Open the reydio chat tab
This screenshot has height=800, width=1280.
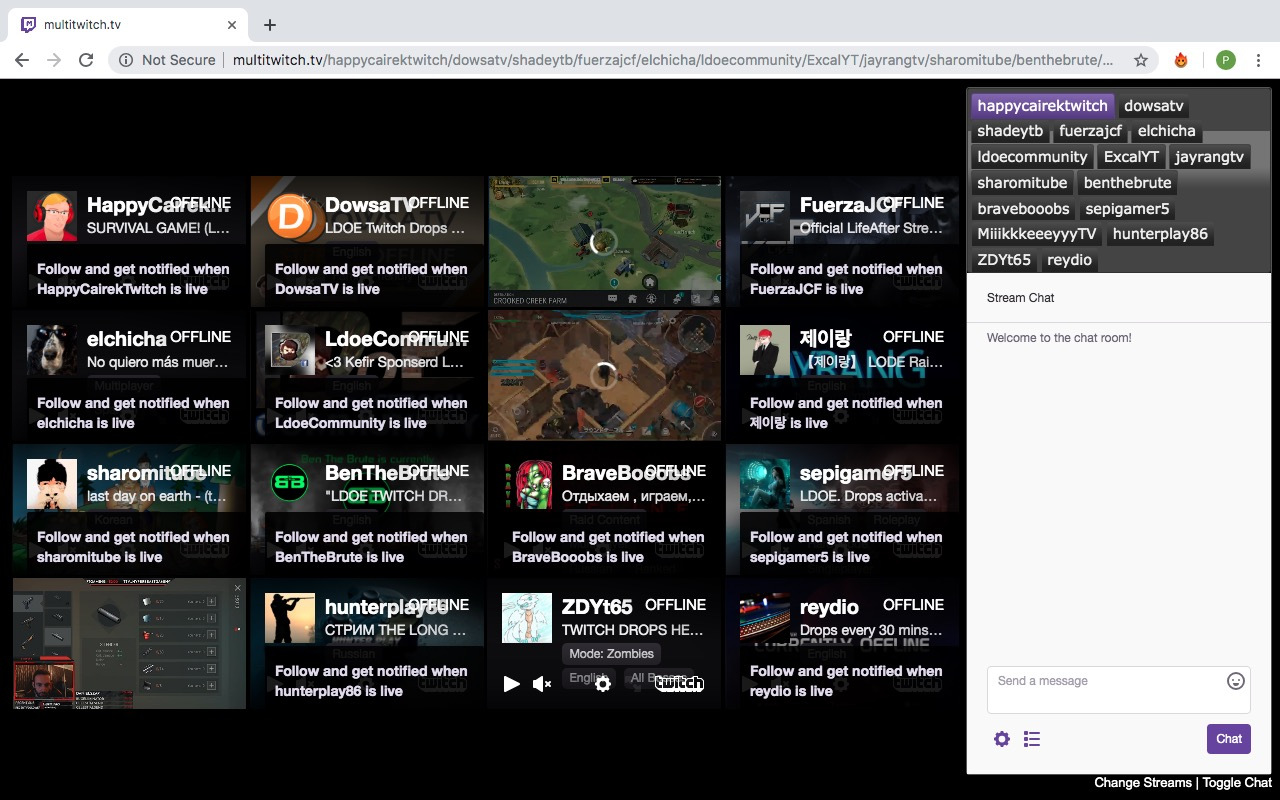pos(1070,260)
